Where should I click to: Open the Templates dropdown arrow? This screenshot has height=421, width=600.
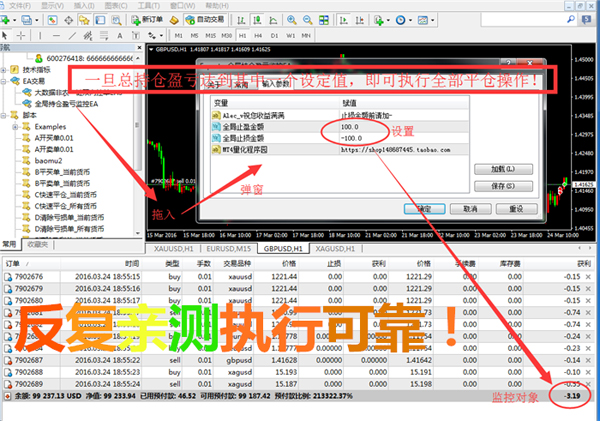(433, 20)
